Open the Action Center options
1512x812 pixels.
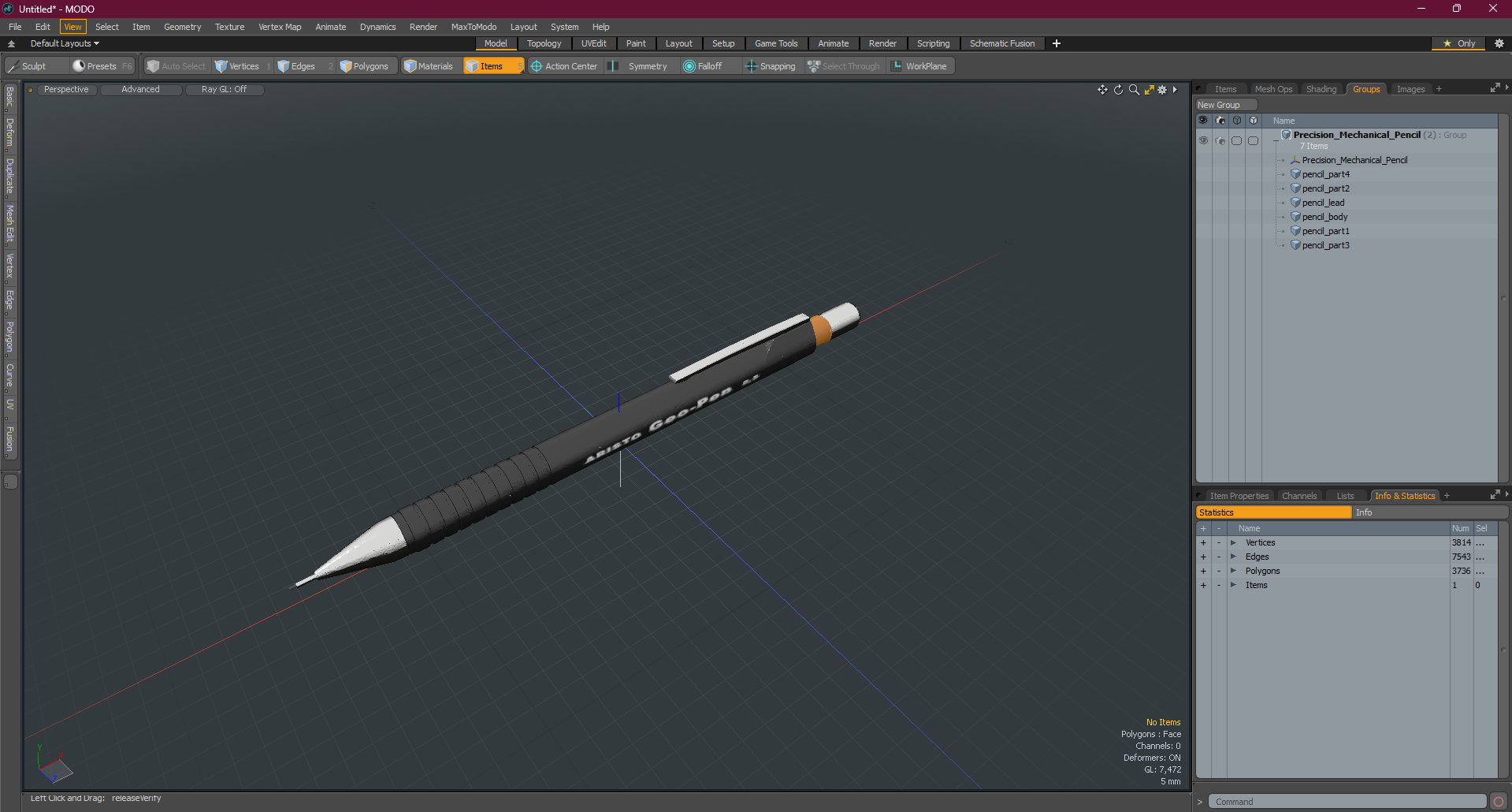564,66
